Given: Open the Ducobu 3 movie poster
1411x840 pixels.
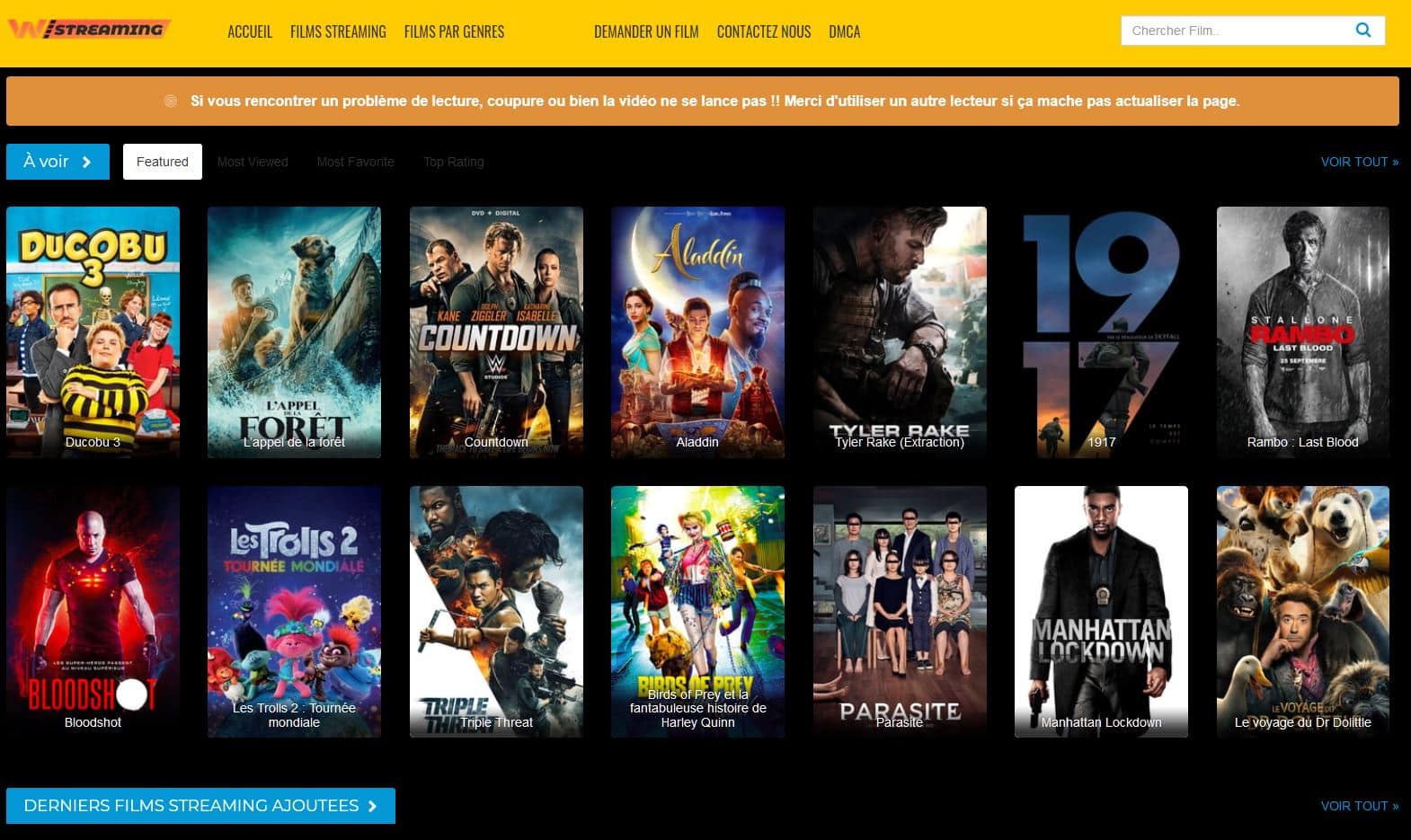Looking at the screenshot, I should click(93, 332).
